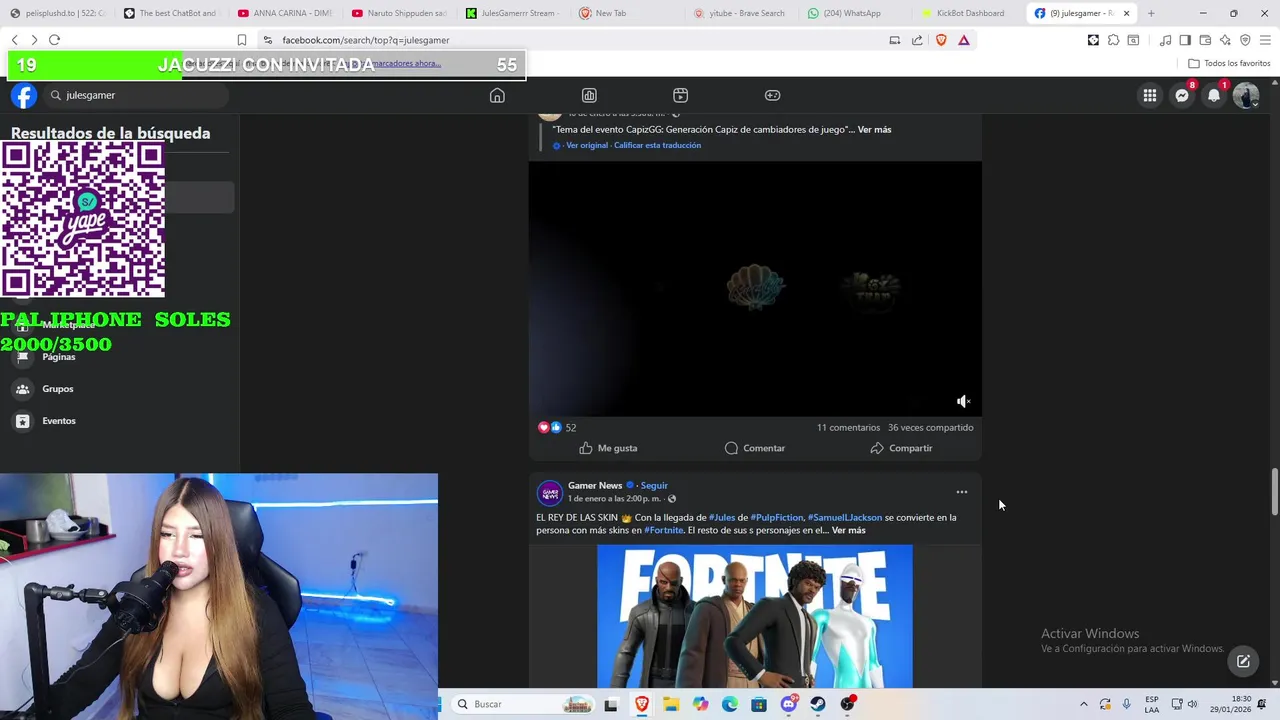The width and height of the screenshot is (1280, 720).
Task: Click the Facebook logo
Action: [24, 95]
